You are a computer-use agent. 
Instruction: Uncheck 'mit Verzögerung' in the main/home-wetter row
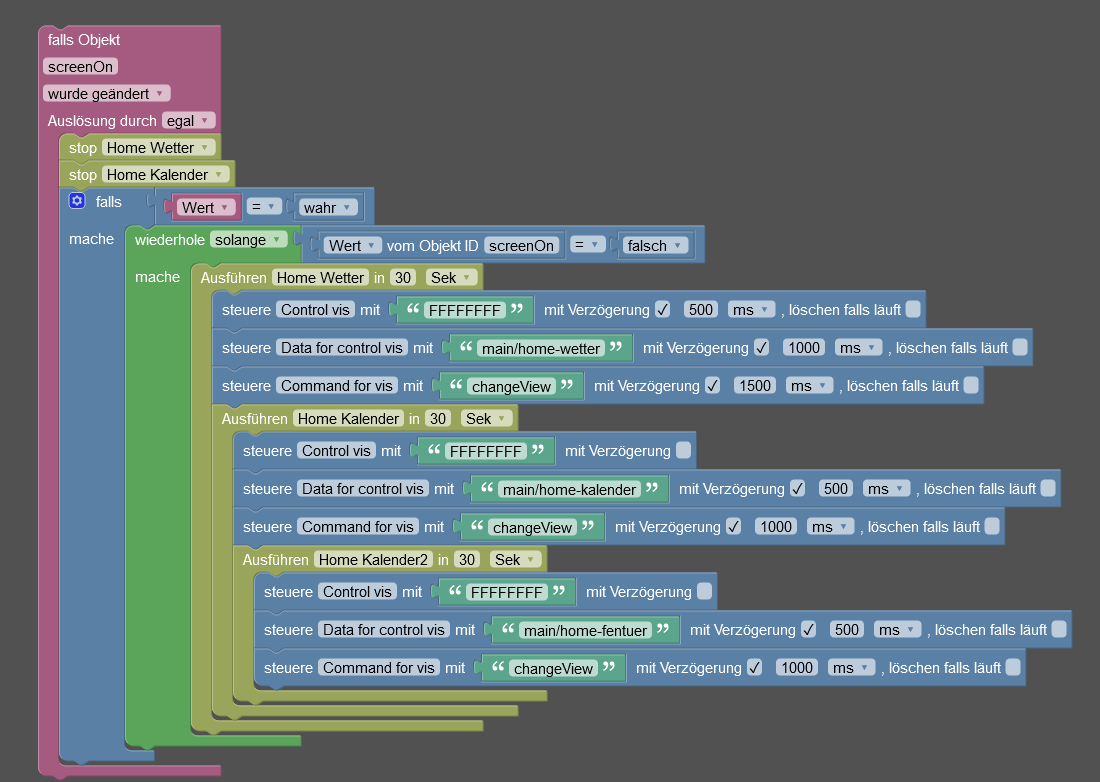(762, 347)
